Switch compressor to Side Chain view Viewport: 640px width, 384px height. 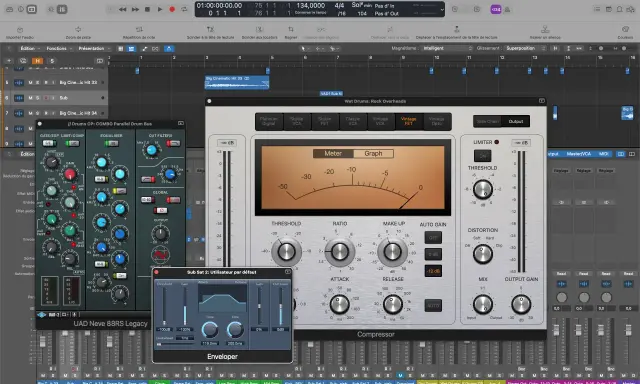point(487,121)
